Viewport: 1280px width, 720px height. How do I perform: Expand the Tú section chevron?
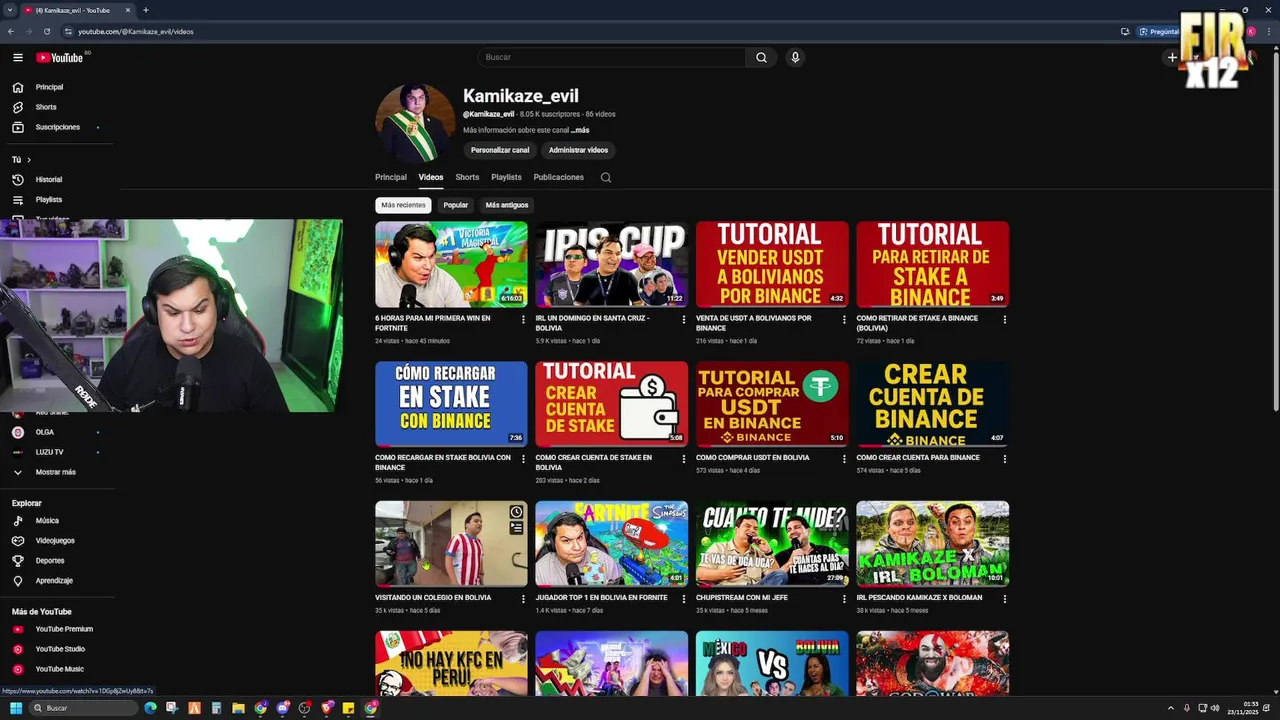pos(29,160)
